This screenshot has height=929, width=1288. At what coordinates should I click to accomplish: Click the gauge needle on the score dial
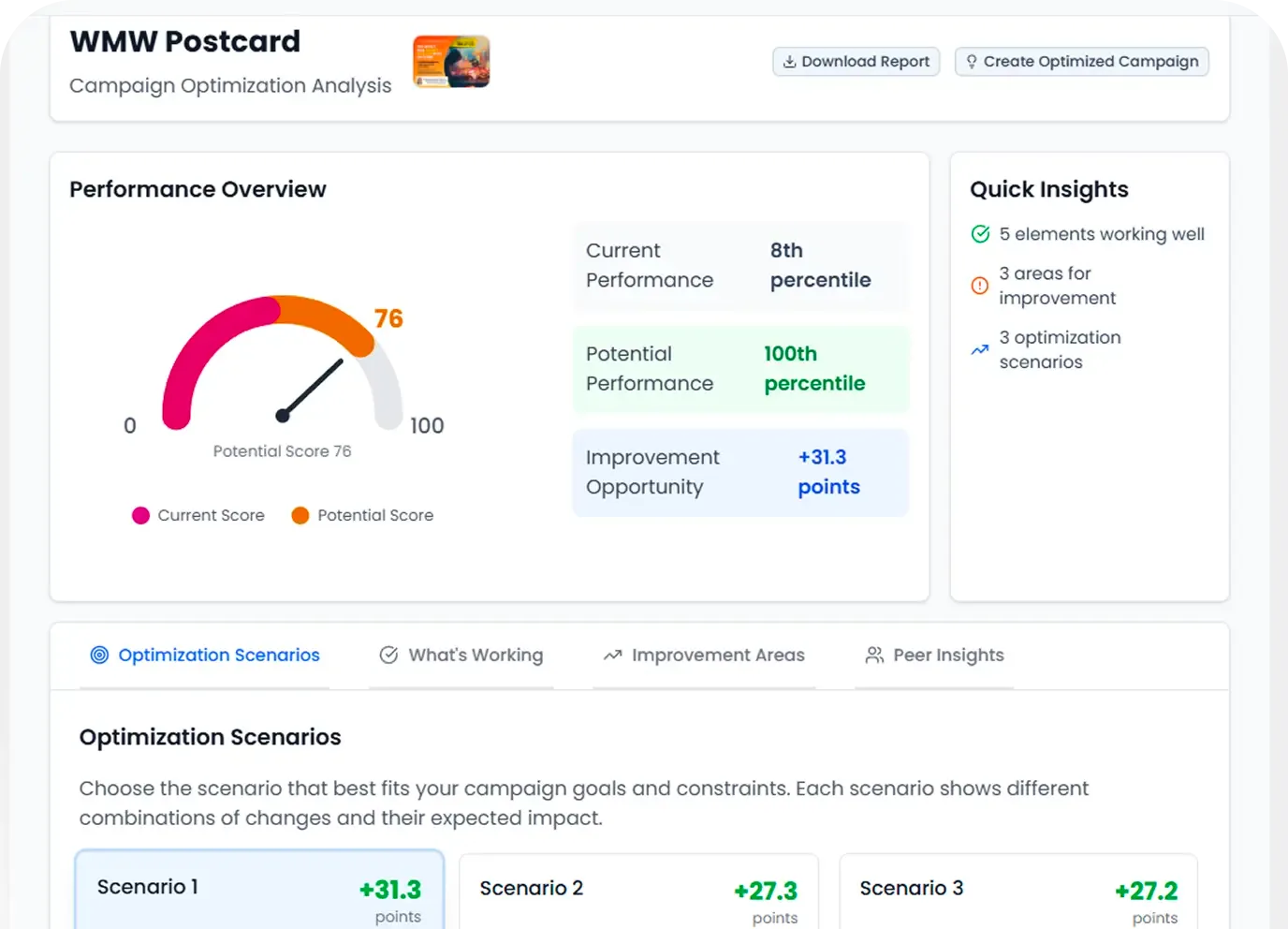pyautogui.click(x=311, y=389)
